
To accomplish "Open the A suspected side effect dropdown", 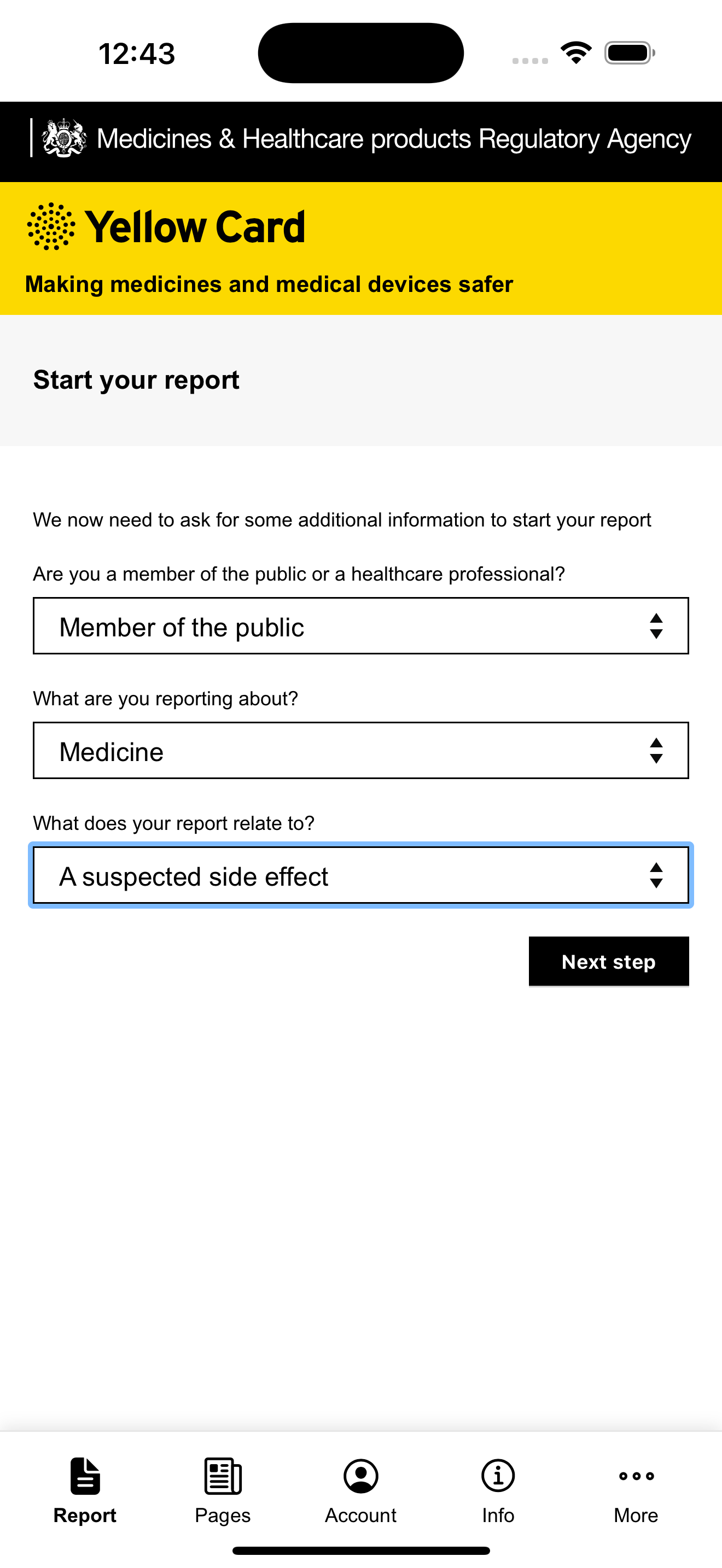I will (x=361, y=875).
